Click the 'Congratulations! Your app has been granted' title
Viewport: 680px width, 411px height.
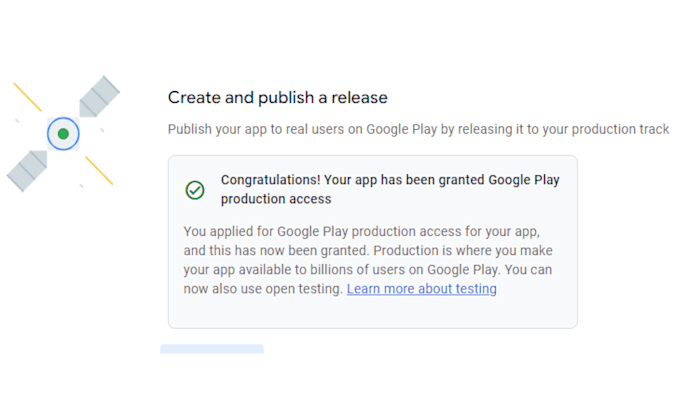pyautogui.click(x=390, y=189)
